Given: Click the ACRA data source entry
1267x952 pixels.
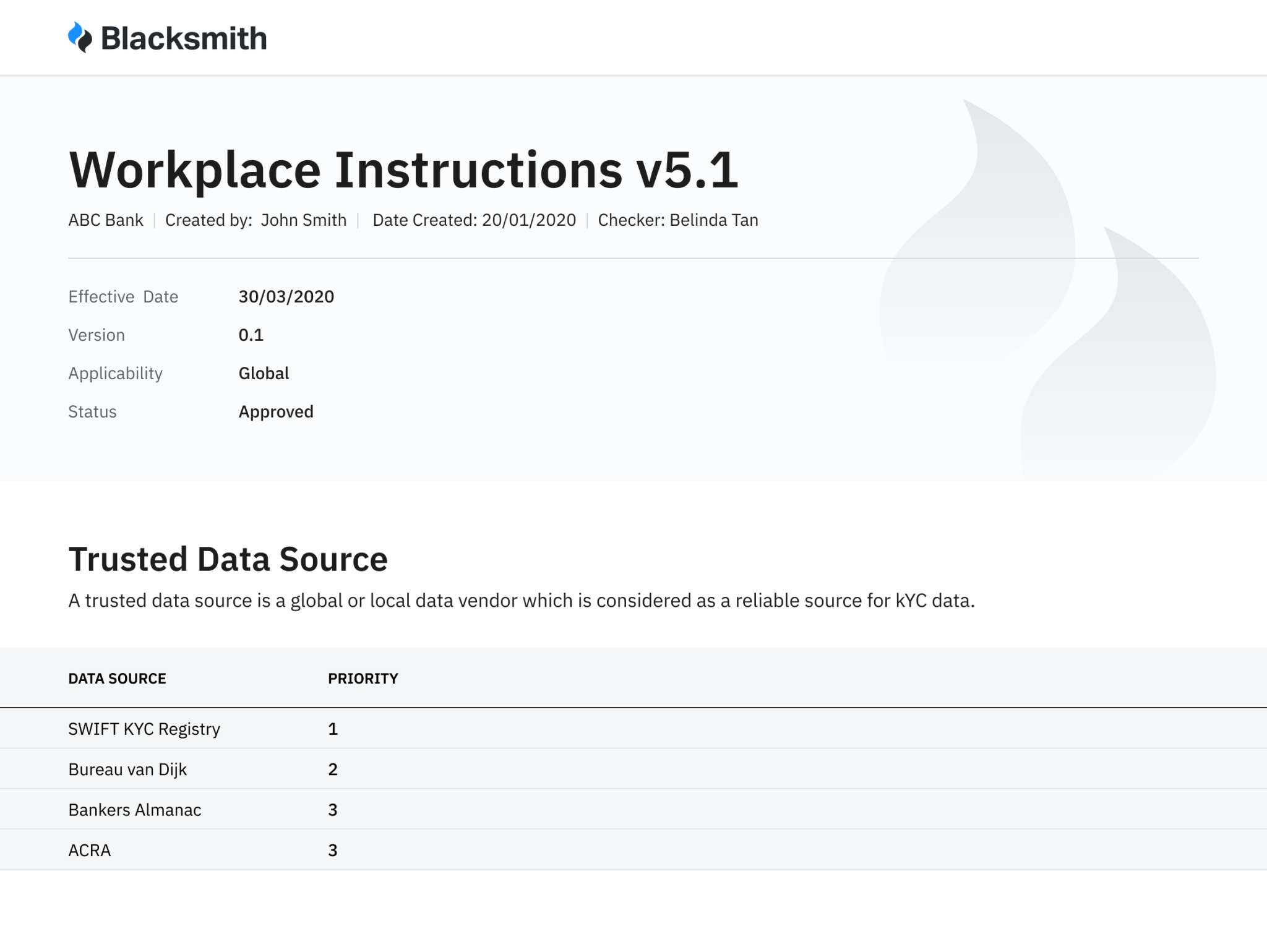Looking at the screenshot, I should [89, 849].
